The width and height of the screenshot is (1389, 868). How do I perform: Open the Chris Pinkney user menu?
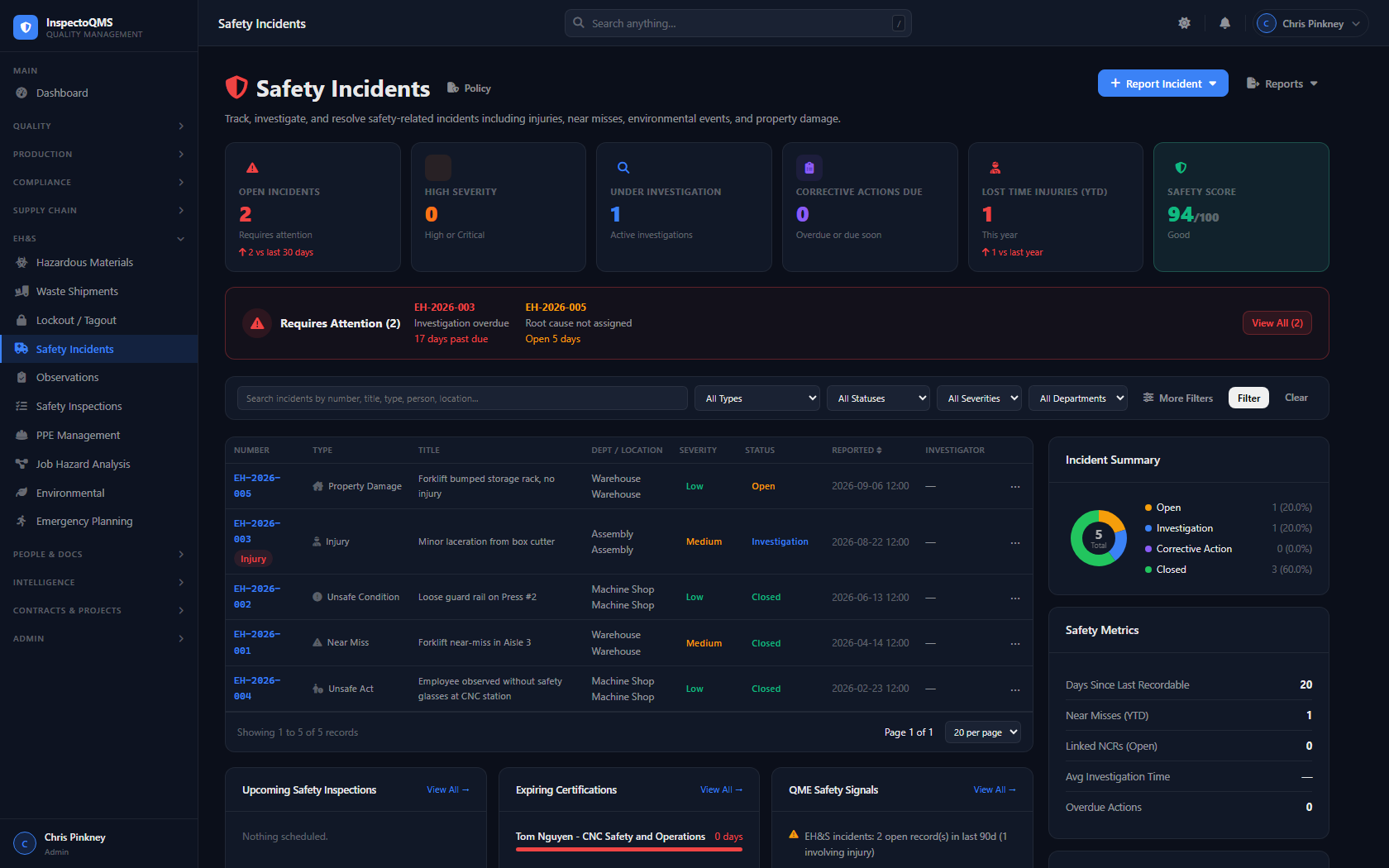pos(1311,23)
